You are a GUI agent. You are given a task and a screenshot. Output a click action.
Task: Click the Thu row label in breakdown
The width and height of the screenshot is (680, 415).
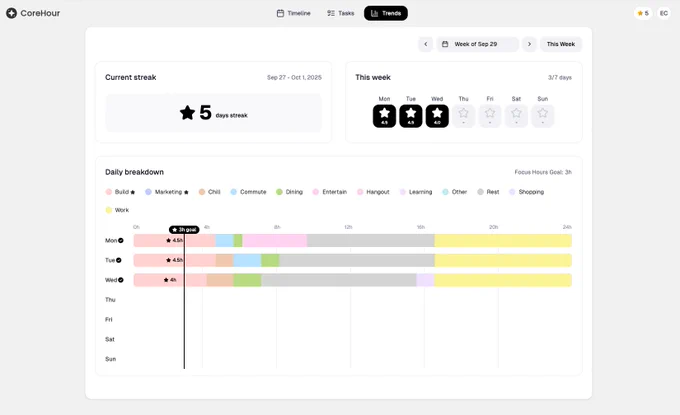pyautogui.click(x=110, y=300)
